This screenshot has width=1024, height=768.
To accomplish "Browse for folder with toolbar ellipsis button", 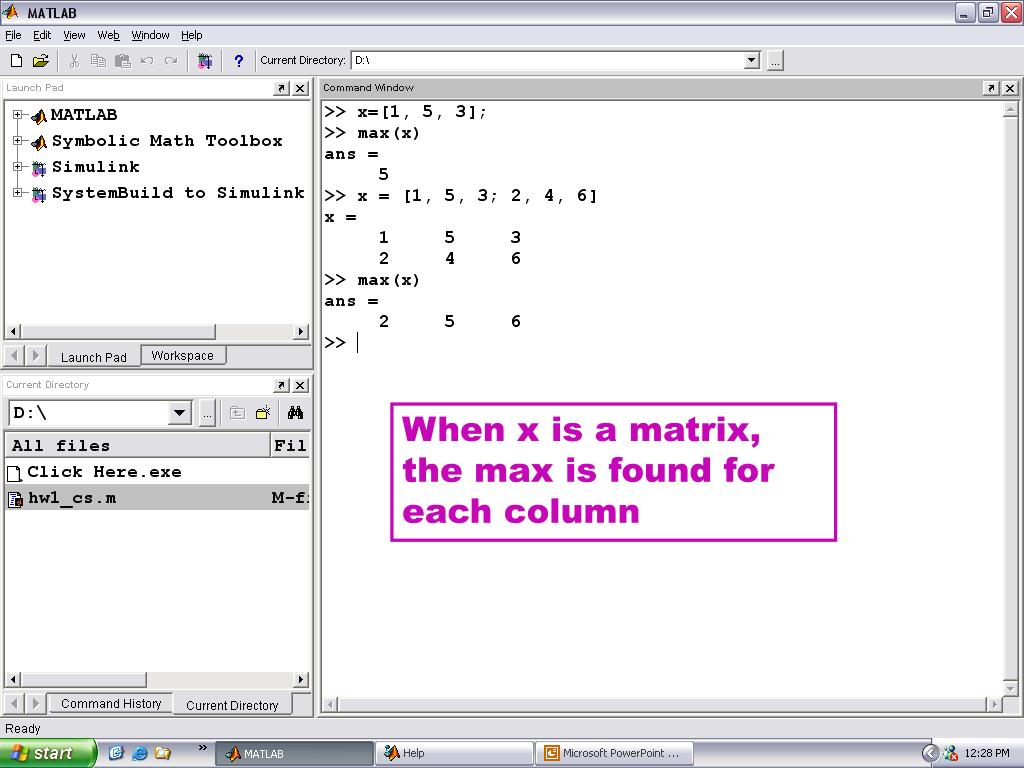I will pyautogui.click(x=775, y=61).
